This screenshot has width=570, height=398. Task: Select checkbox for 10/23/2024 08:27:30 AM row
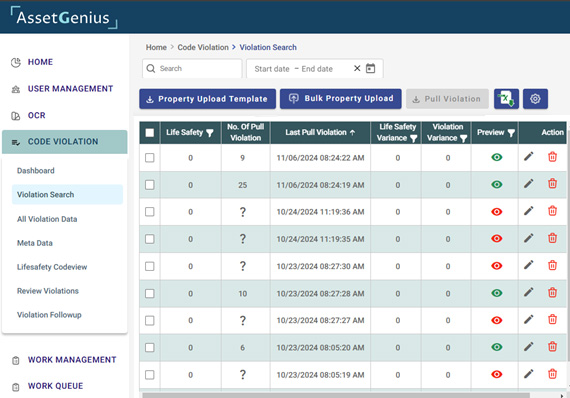tap(150, 266)
